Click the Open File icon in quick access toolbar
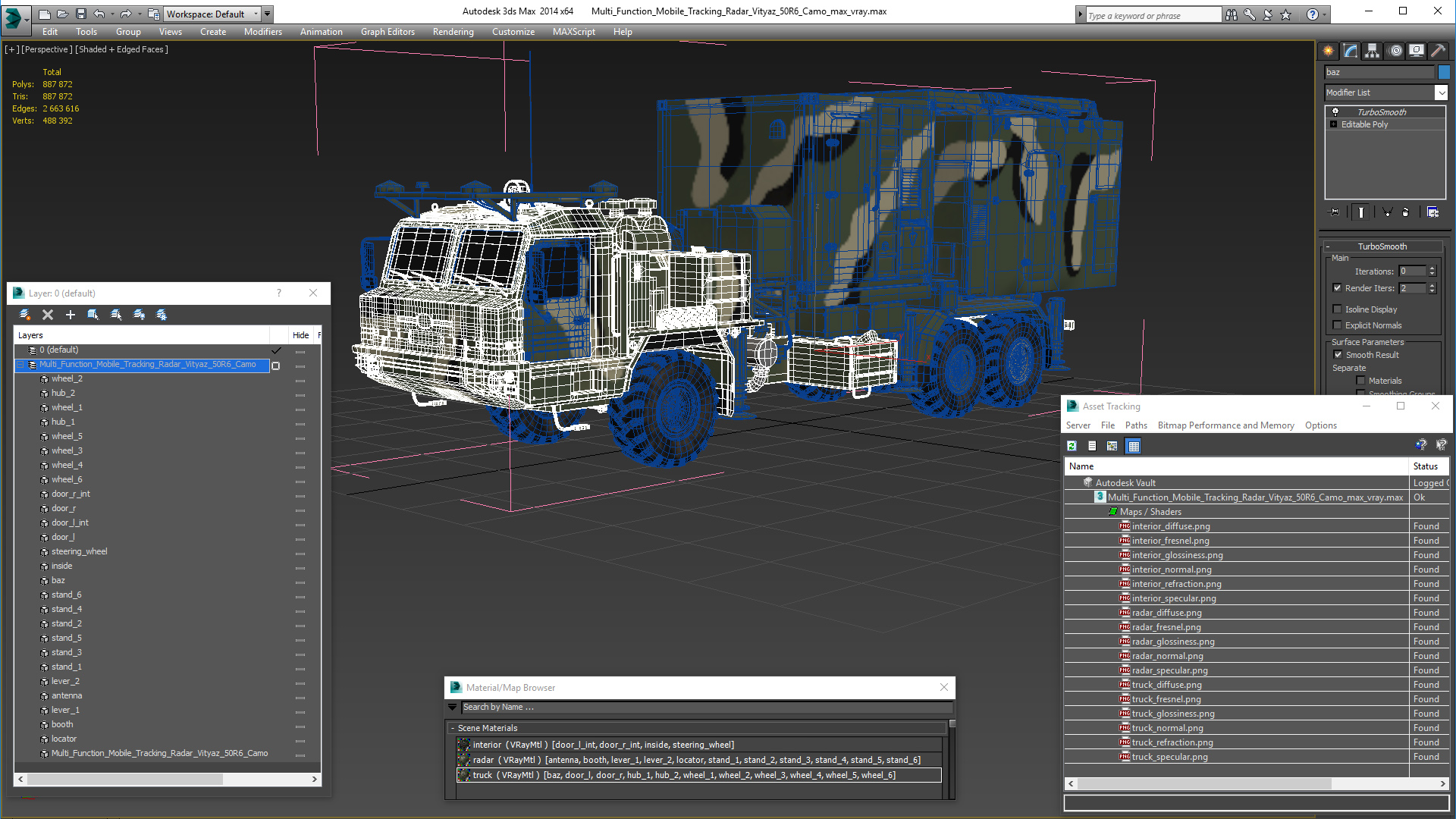The width and height of the screenshot is (1456, 819). [x=63, y=14]
